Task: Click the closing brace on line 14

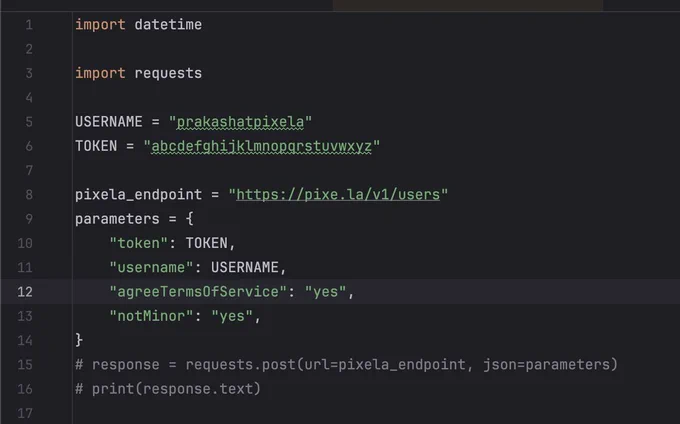Action: [79, 340]
